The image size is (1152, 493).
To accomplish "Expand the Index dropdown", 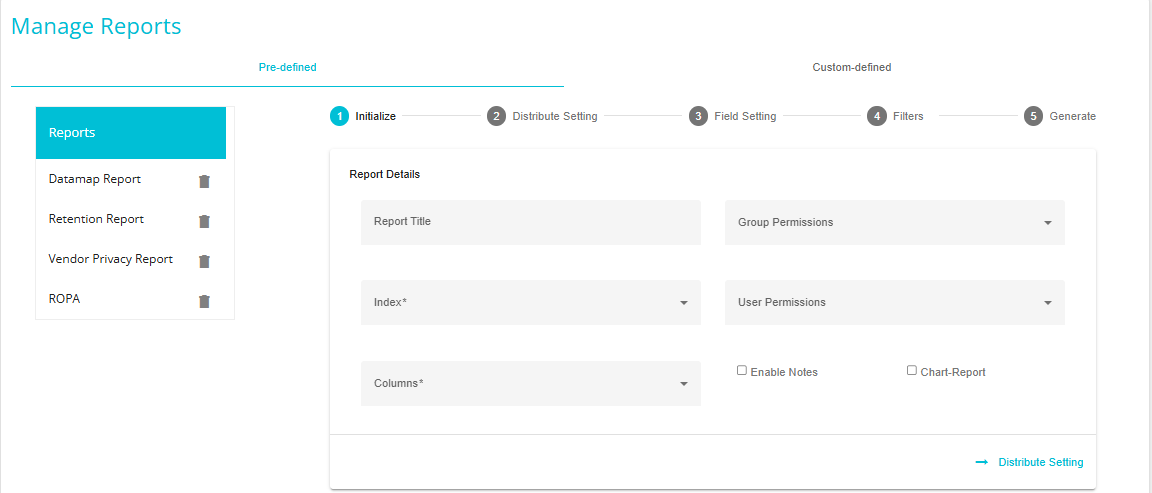I will [530, 302].
